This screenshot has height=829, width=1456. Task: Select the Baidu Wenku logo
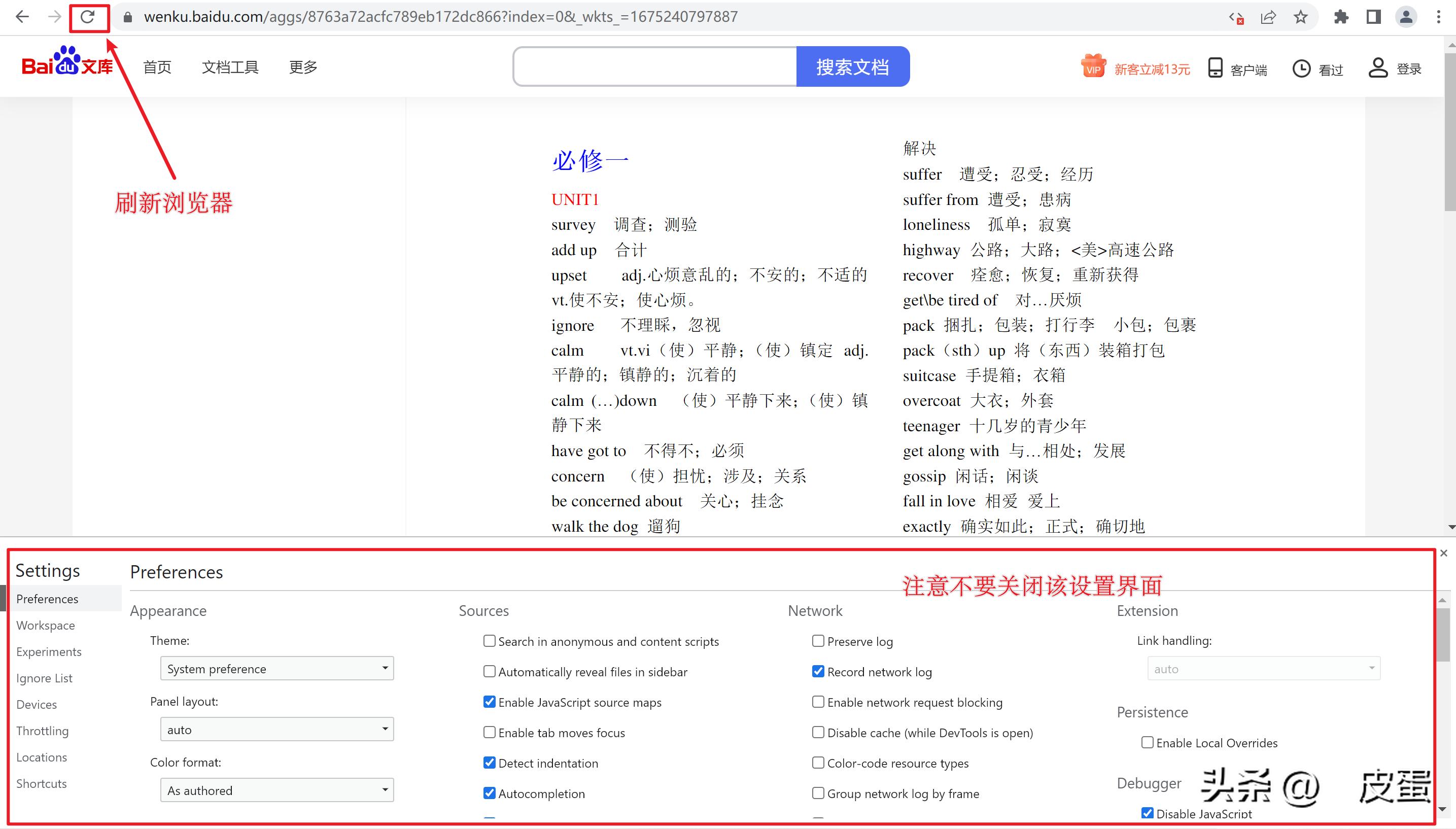[x=66, y=65]
